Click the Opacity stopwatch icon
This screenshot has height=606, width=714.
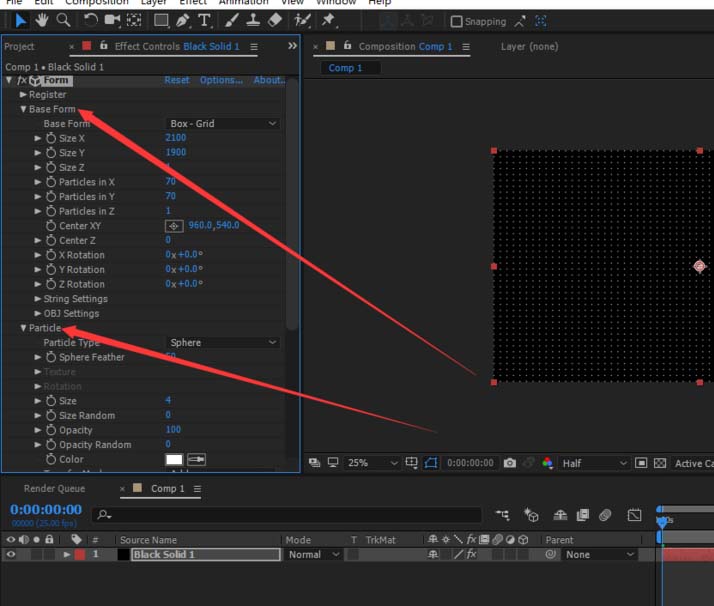click(50, 430)
